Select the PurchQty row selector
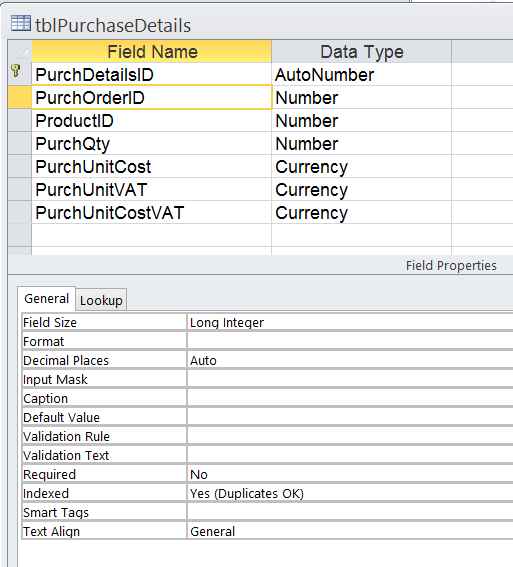The height and width of the screenshot is (567, 513). (x=20, y=143)
